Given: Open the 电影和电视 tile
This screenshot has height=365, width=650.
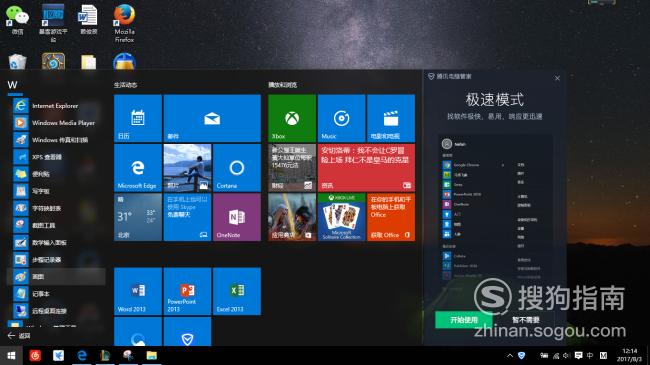Looking at the screenshot, I should 391,119.
